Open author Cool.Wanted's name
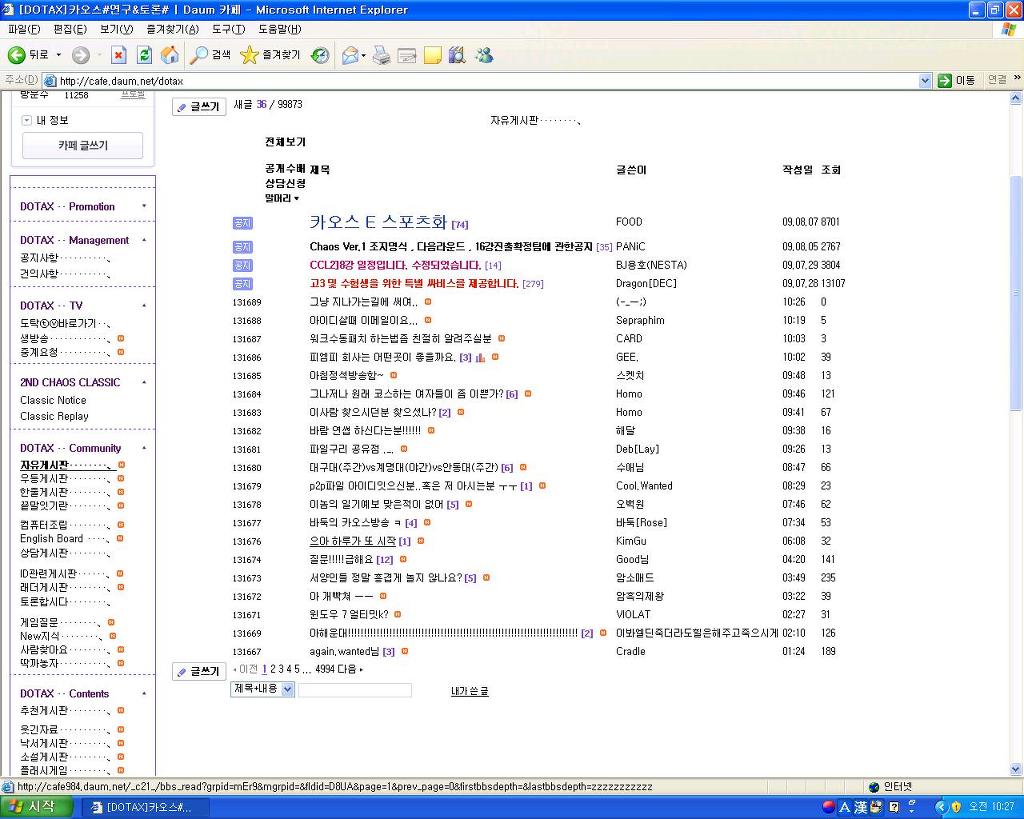 [x=644, y=486]
